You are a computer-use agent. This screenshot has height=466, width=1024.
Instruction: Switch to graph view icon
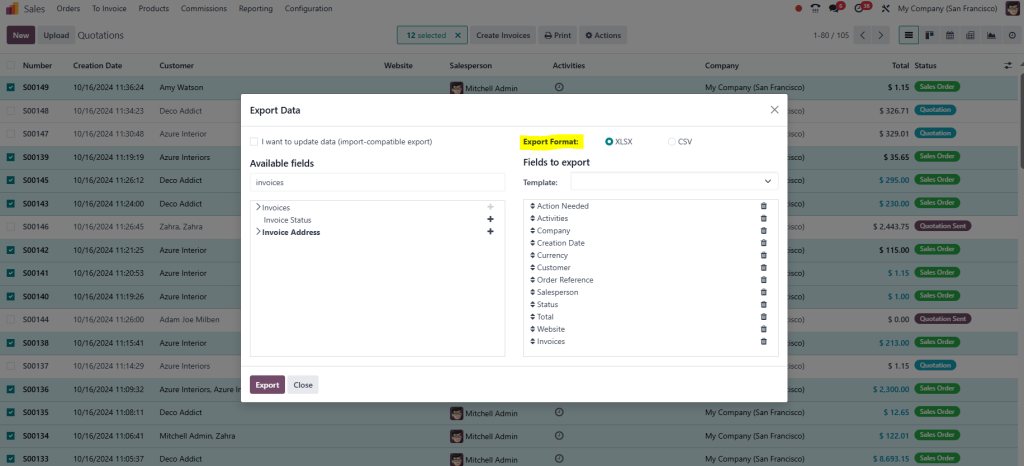pos(991,35)
